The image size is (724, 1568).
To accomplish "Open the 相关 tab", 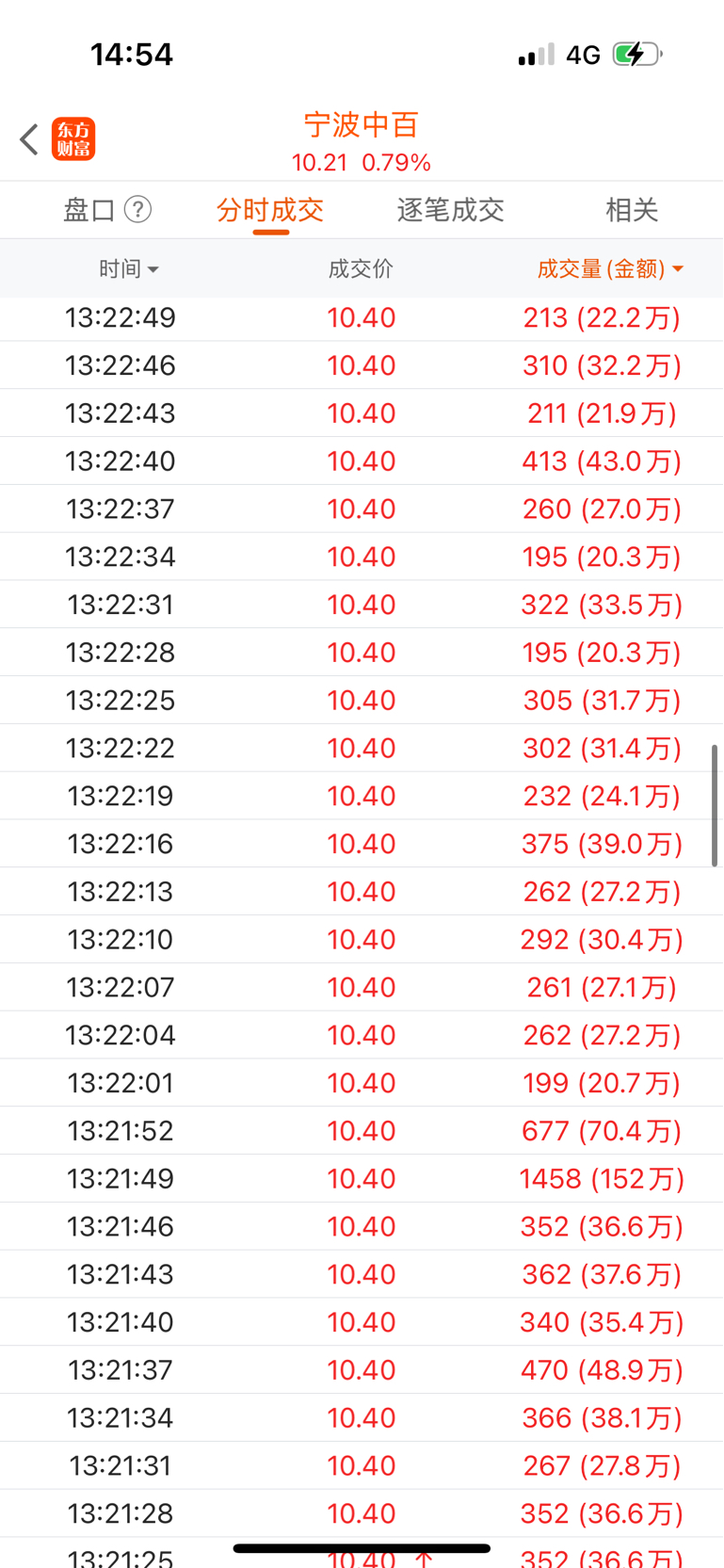I will tap(632, 209).
